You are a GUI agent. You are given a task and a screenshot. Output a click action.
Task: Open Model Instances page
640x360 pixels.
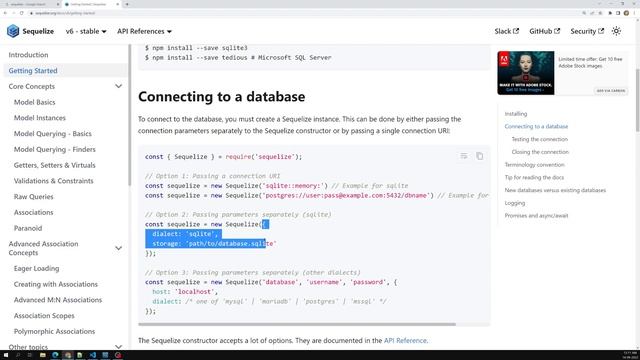[40, 118]
